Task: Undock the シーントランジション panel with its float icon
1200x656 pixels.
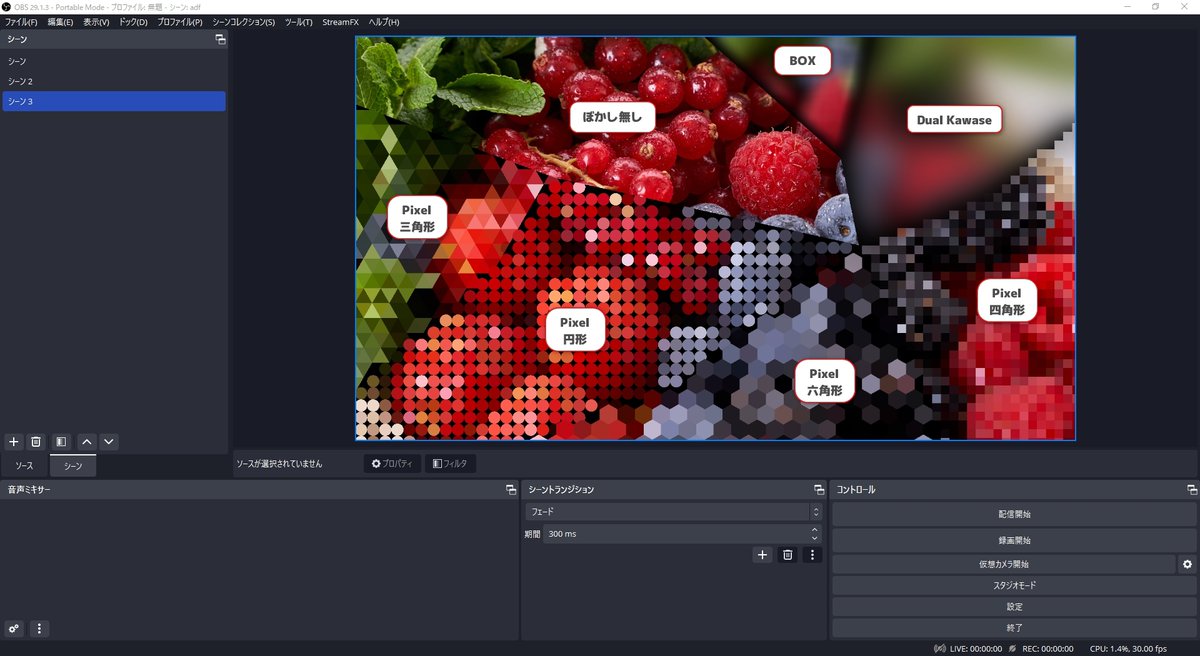Action: 819,490
